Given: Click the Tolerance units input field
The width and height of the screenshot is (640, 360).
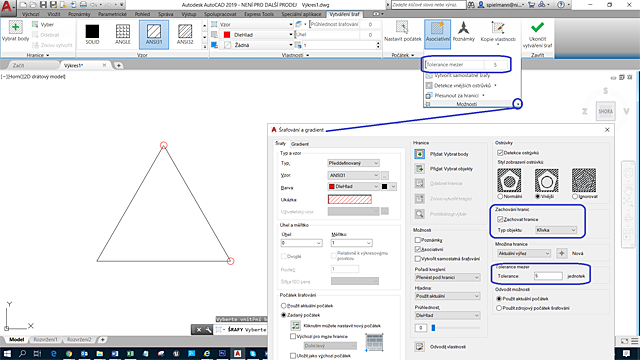Looking at the screenshot, I should 548,276.
